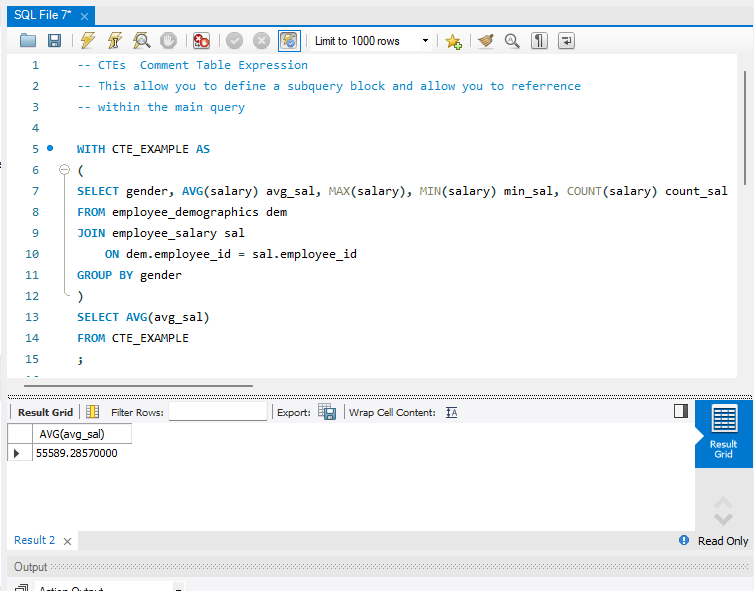Select Result Grid side panel button
The height and width of the screenshot is (591, 754).
[x=723, y=432]
